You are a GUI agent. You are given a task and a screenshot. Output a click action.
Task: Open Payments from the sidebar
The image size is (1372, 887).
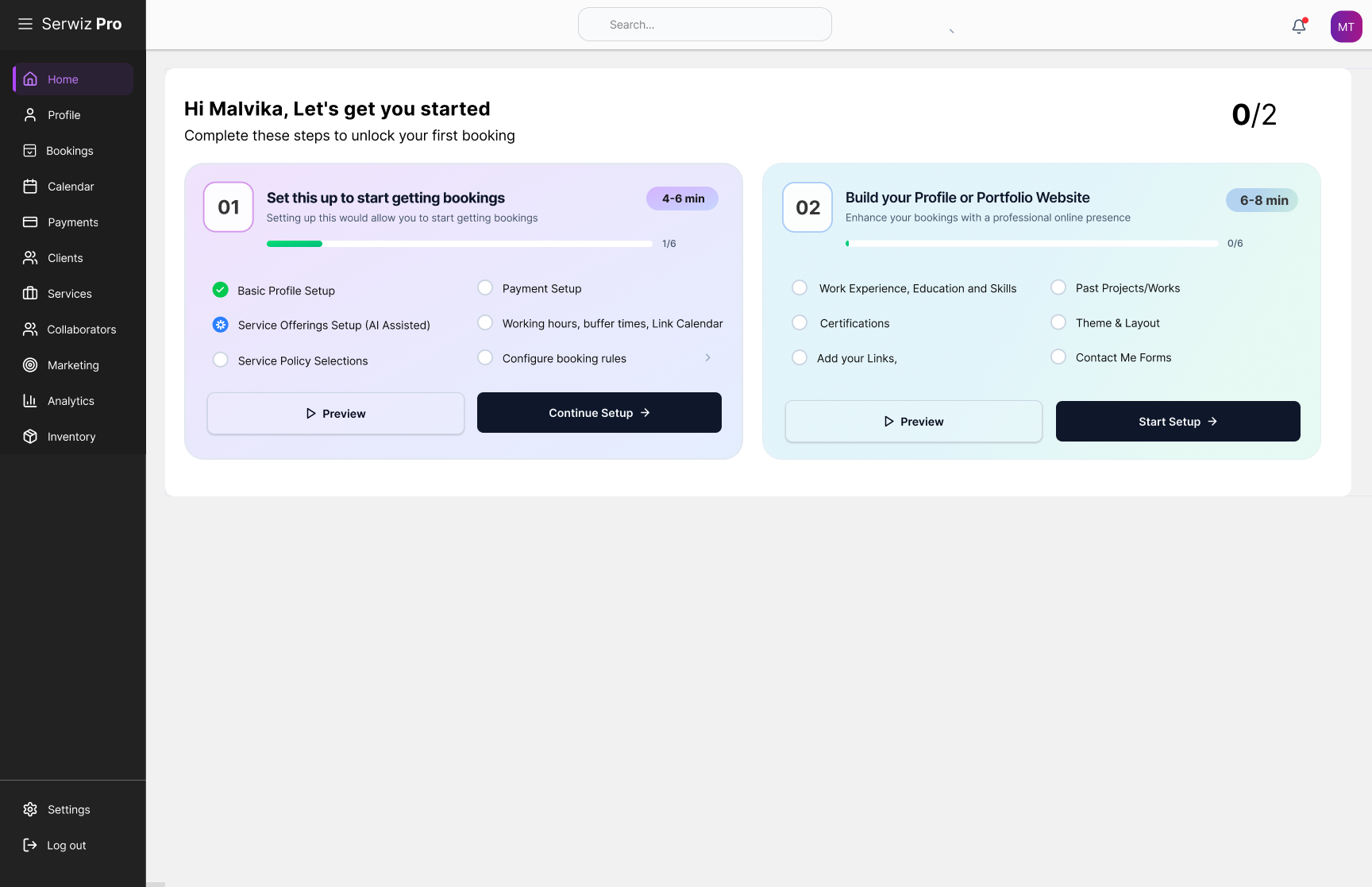tap(72, 222)
